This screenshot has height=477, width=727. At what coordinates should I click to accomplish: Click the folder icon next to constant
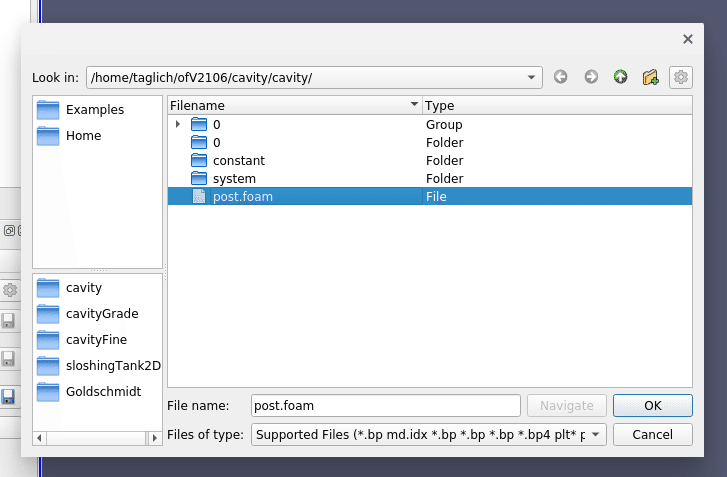point(199,160)
